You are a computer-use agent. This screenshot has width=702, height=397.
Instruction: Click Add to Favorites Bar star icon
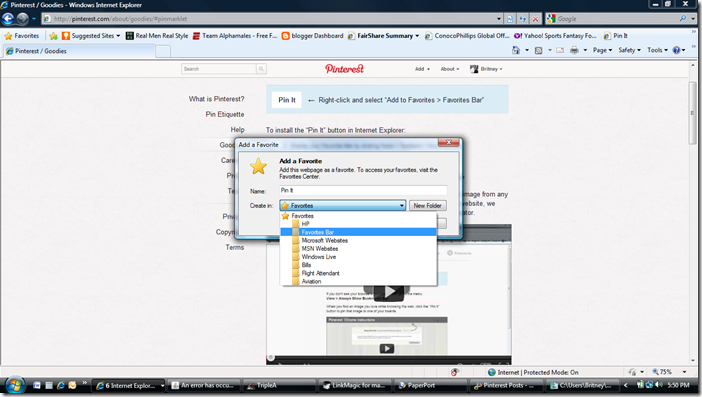coord(53,36)
